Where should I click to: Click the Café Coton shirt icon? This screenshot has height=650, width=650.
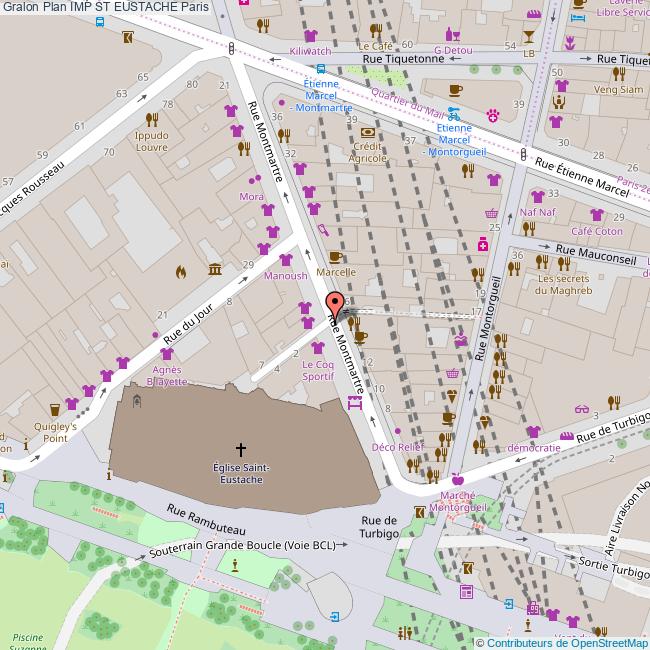pyautogui.click(x=597, y=215)
